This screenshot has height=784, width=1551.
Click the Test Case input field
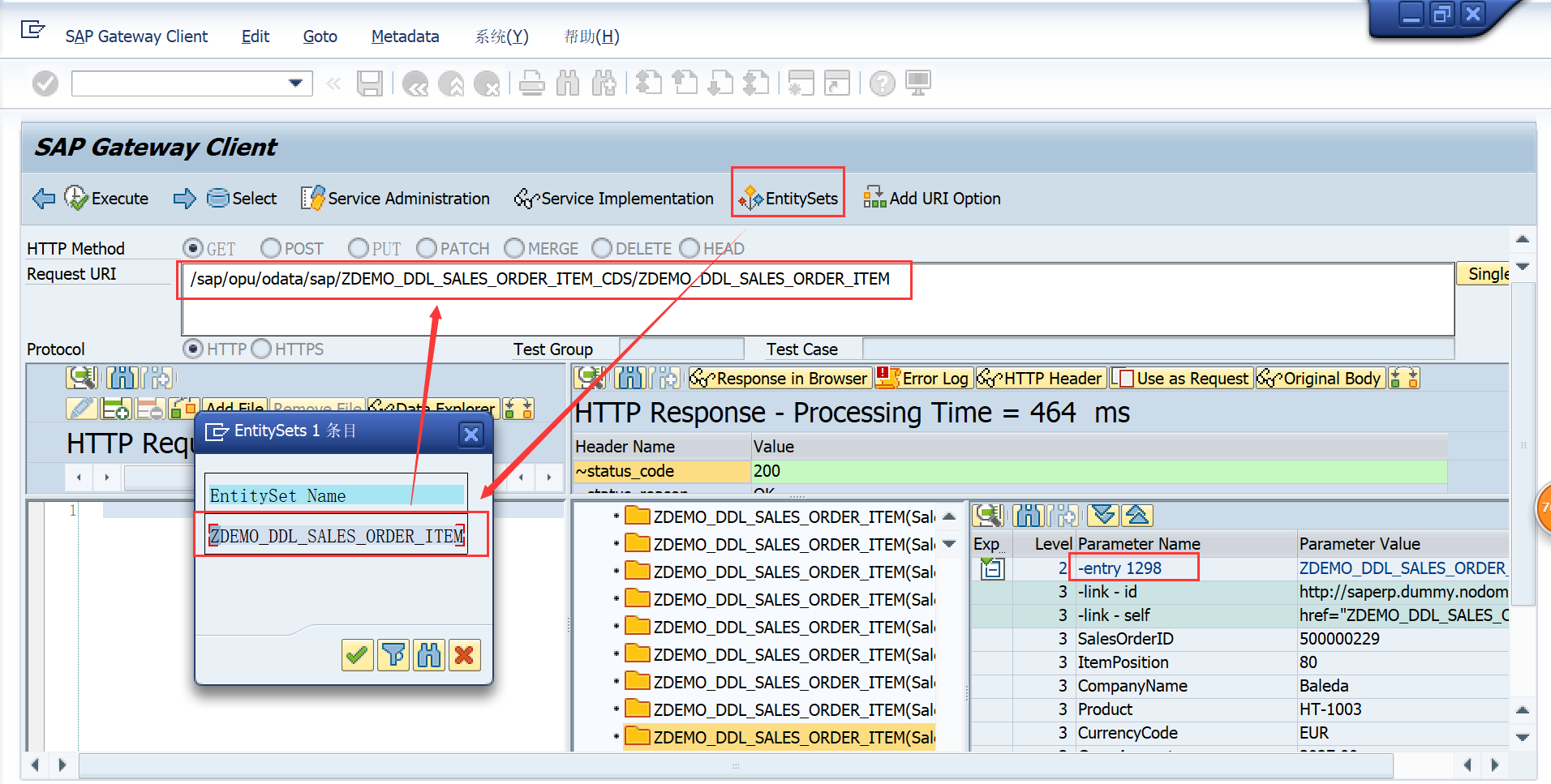[1158, 349]
